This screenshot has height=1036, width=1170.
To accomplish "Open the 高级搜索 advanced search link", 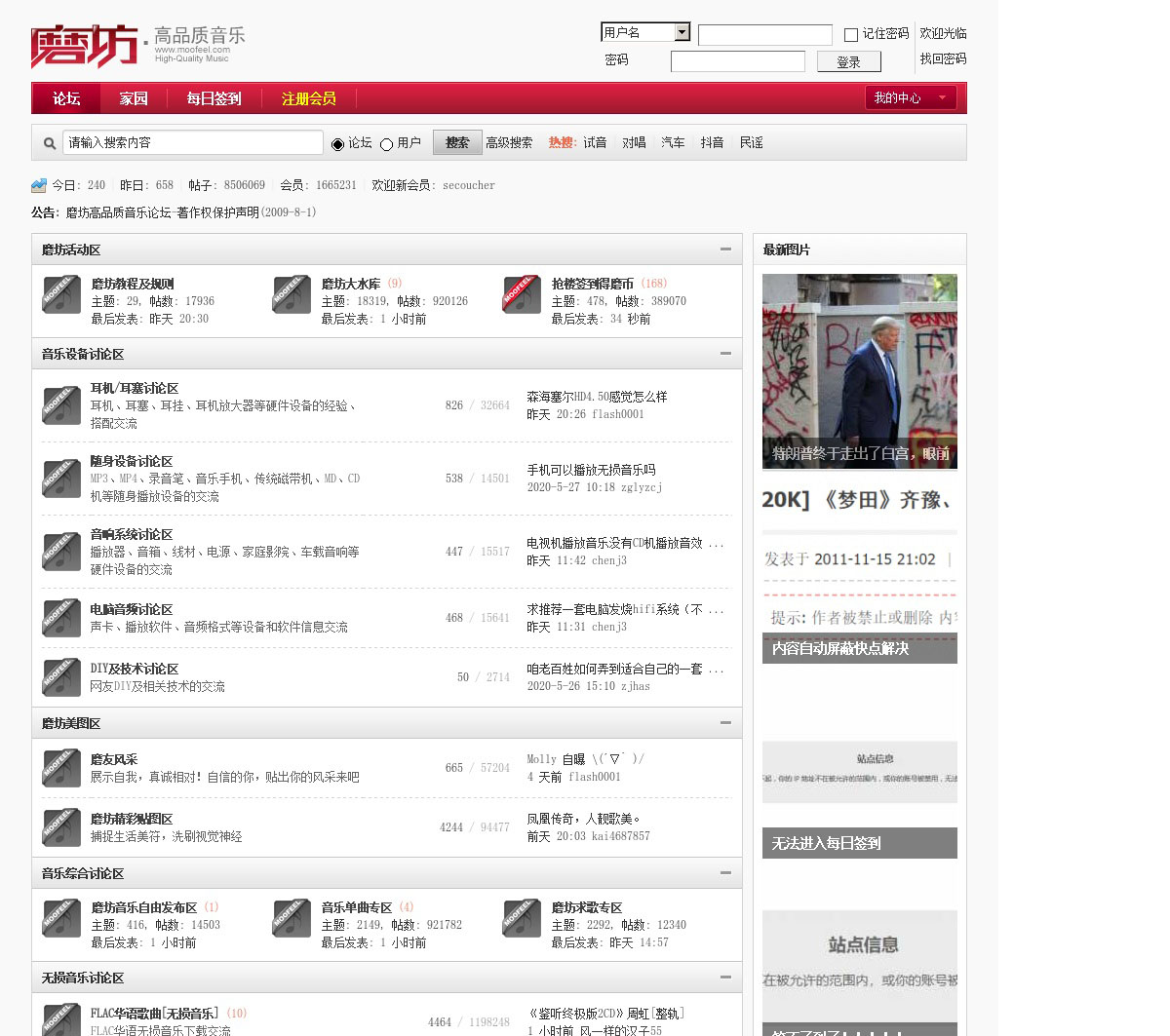I will point(509,143).
